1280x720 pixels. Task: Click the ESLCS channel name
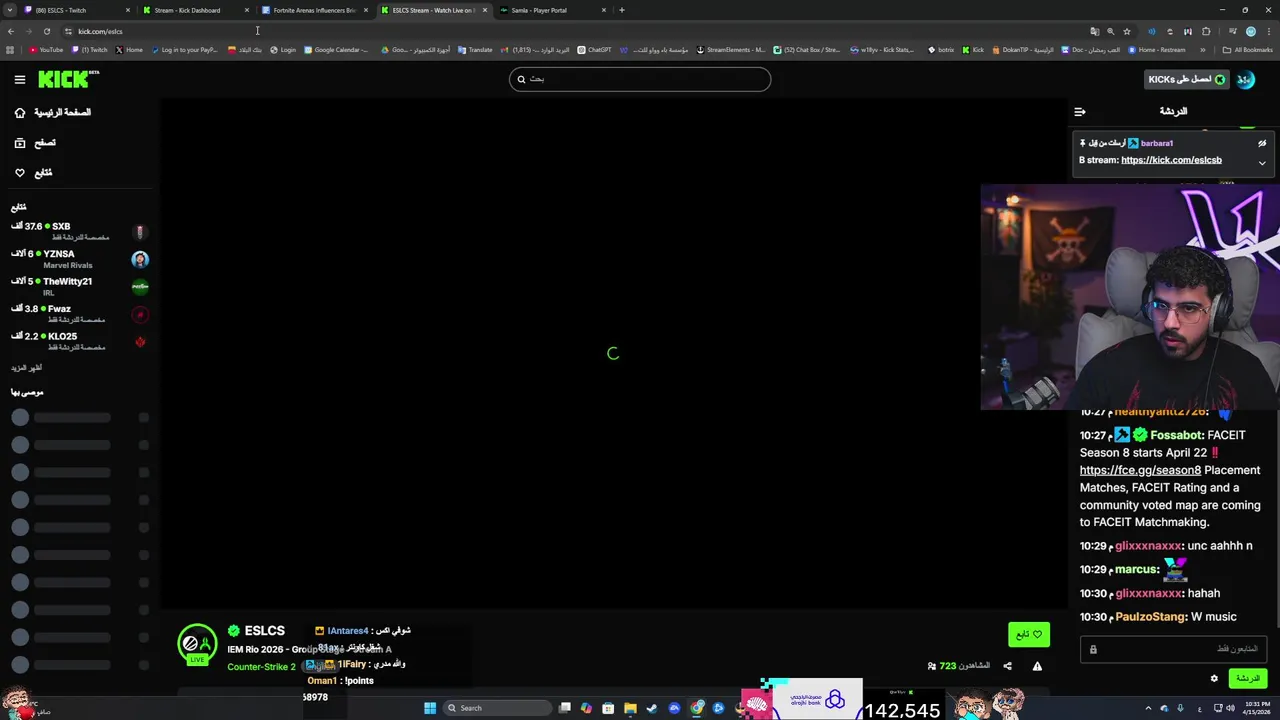pos(265,631)
